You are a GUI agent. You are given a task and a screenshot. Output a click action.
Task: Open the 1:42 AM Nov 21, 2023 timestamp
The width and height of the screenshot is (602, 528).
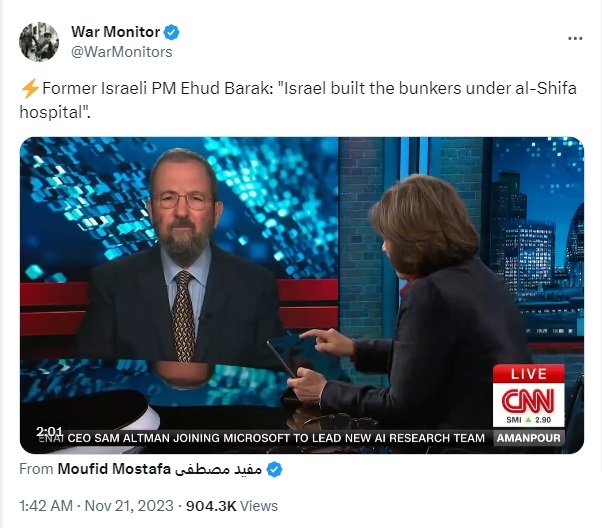96,506
